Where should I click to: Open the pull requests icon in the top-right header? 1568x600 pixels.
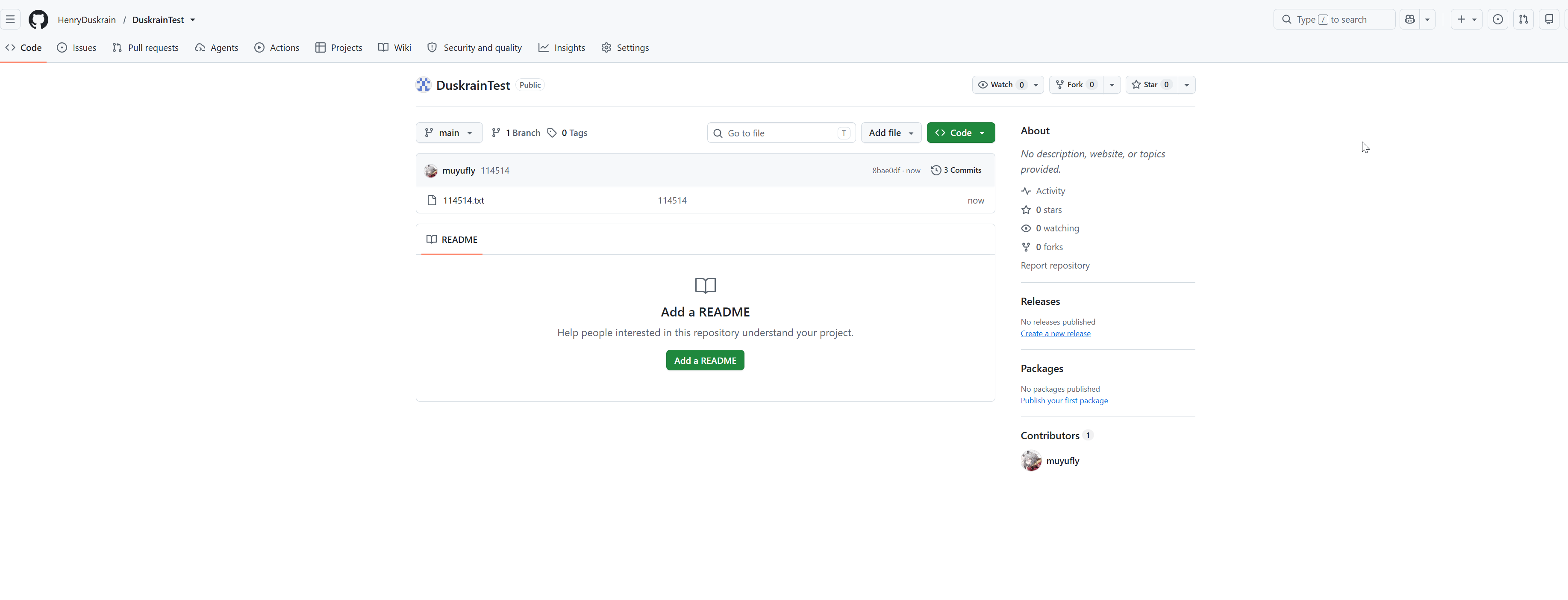[1524, 20]
